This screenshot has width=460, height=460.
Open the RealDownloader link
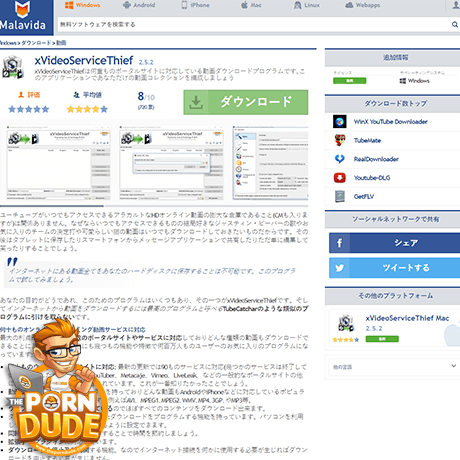[376, 159]
